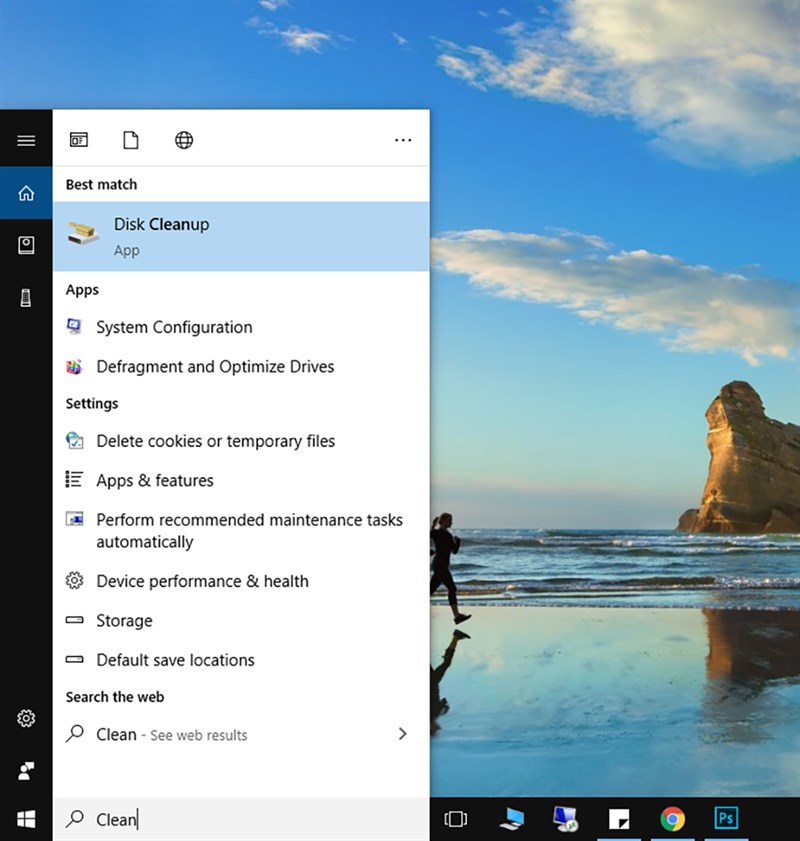Open the Notebook icon in sidebar
The image size is (800, 841).
26,245
